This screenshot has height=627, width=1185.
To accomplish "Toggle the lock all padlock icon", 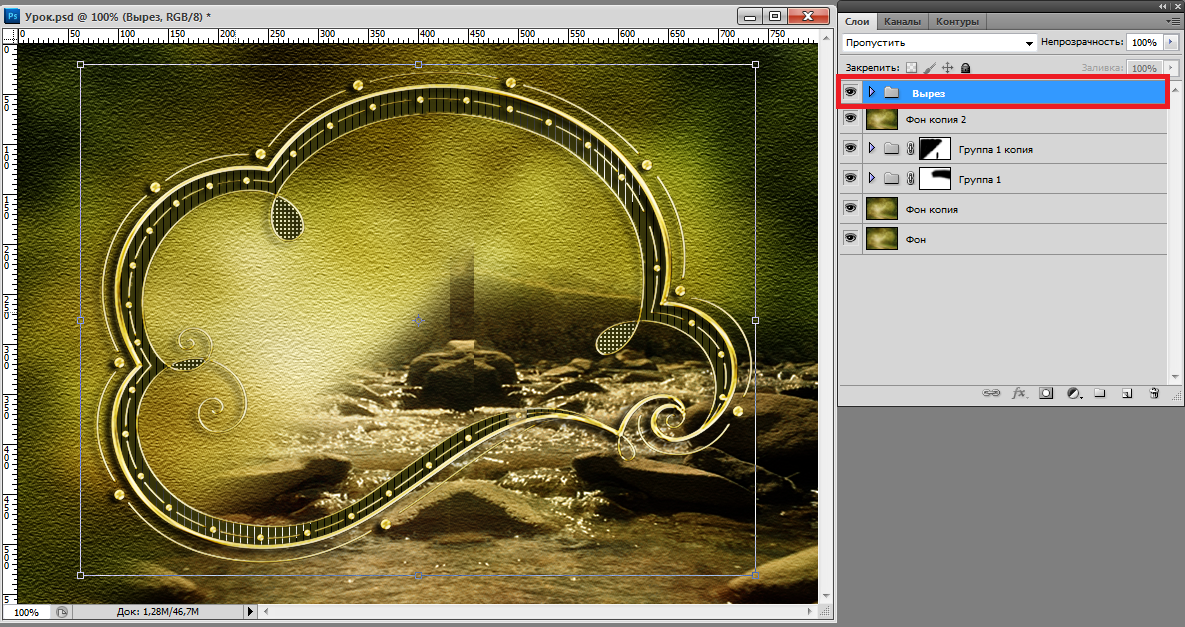I will [x=965, y=68].
